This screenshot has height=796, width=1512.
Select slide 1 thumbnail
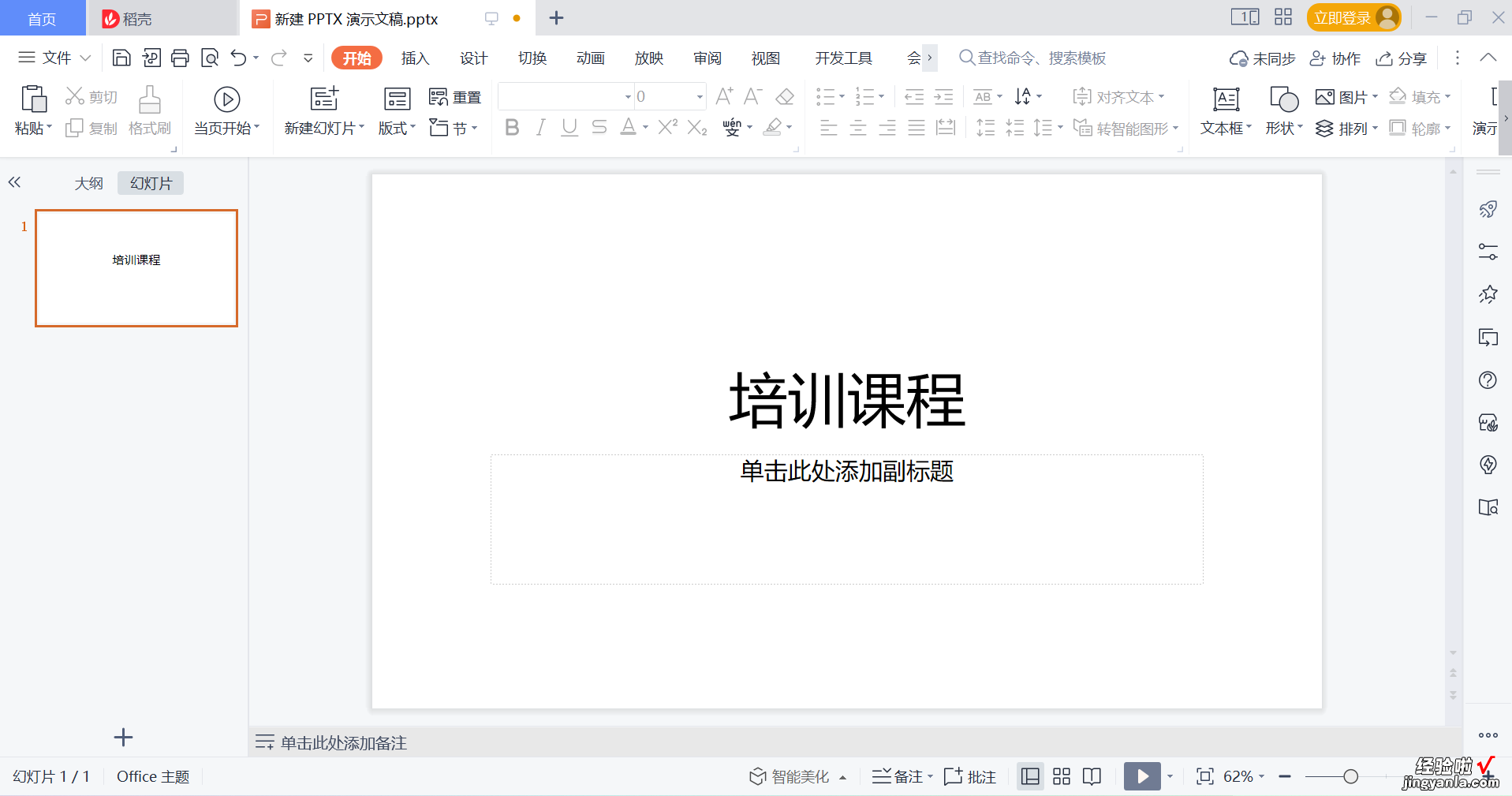click(x=136, y=268)
